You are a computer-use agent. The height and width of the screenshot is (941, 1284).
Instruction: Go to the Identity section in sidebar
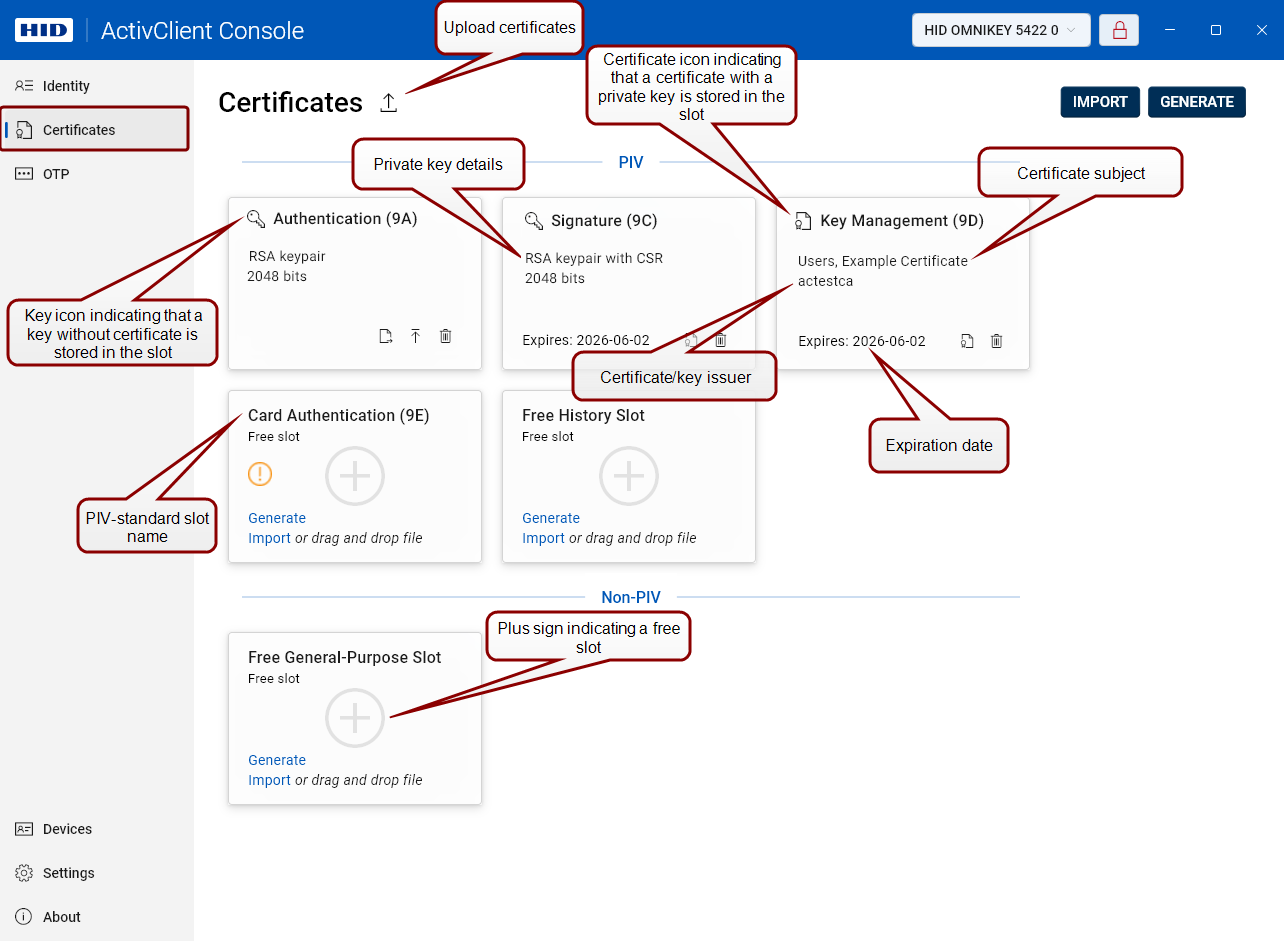tap(66, 86)
